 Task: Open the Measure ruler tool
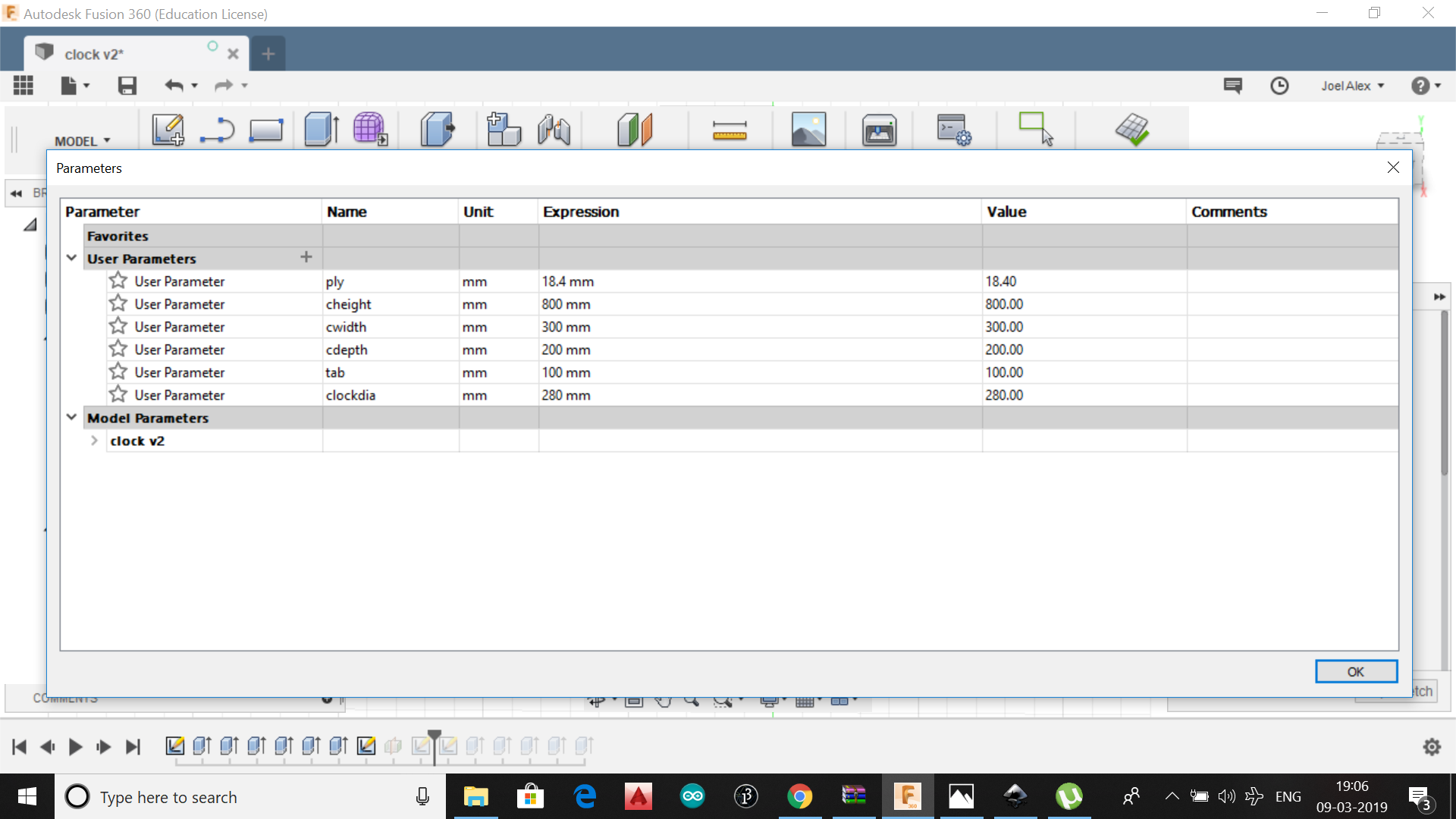point(730,130)
